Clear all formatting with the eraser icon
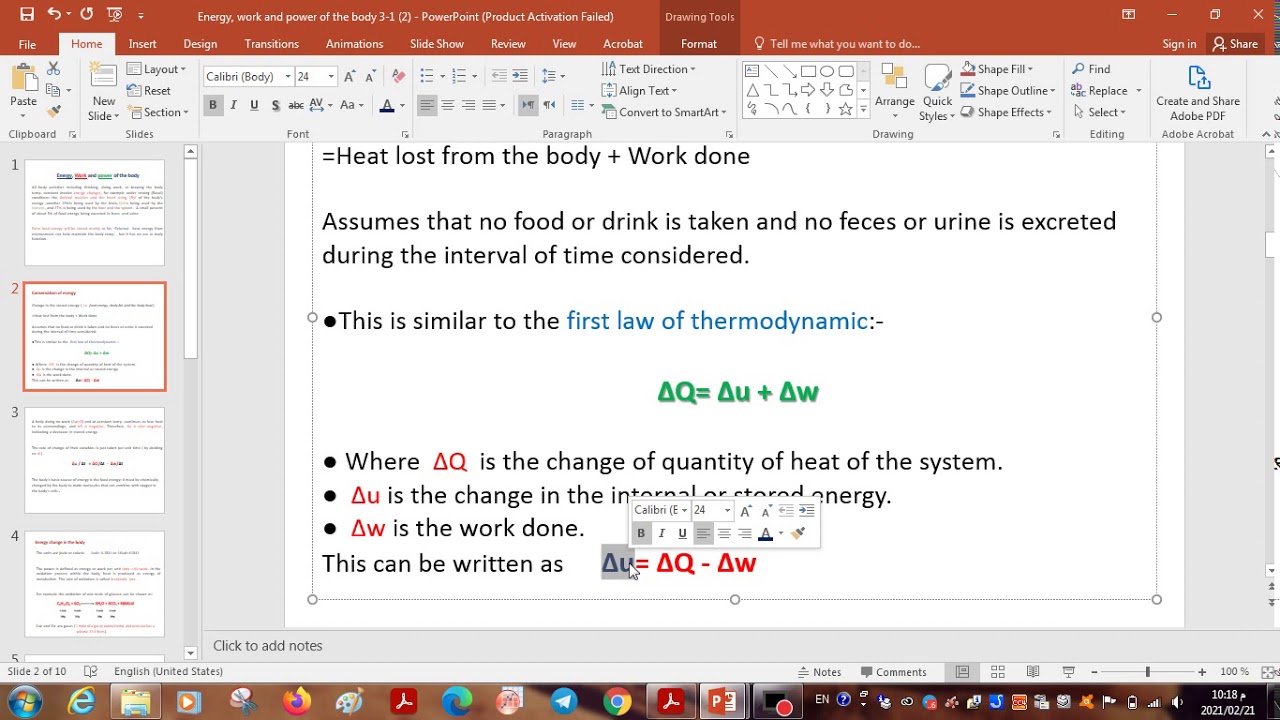 coord(398,77)
